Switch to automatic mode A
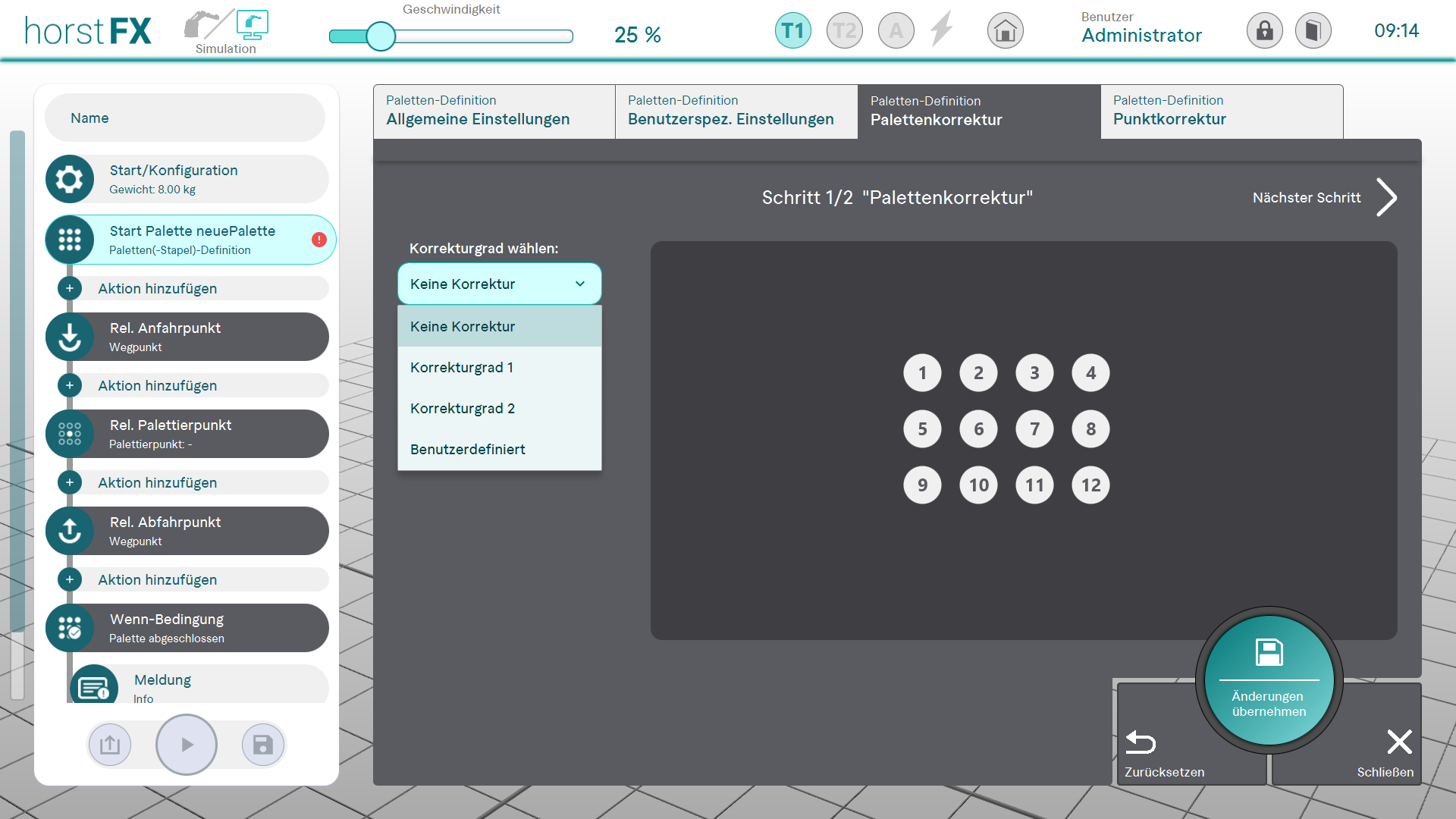Image resolution: width=1456 pixels, height=819 pixels. coord(896,31)
